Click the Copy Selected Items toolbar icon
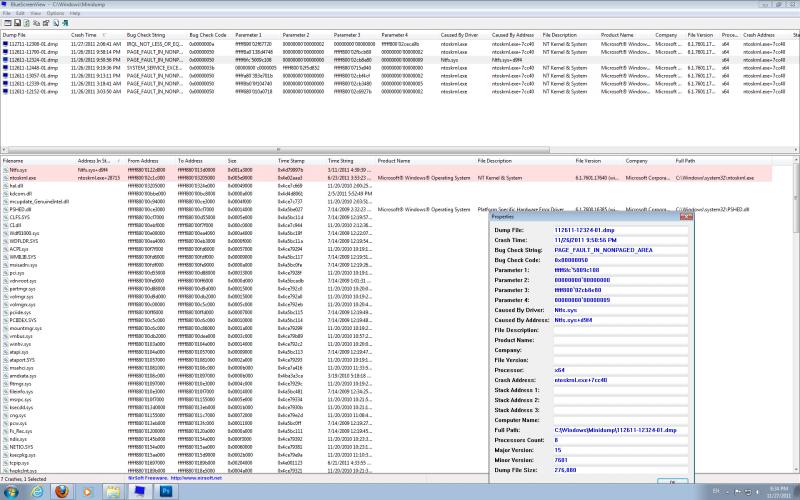Image resolution: width=800 pixels, height=500 pixels. 36,23
